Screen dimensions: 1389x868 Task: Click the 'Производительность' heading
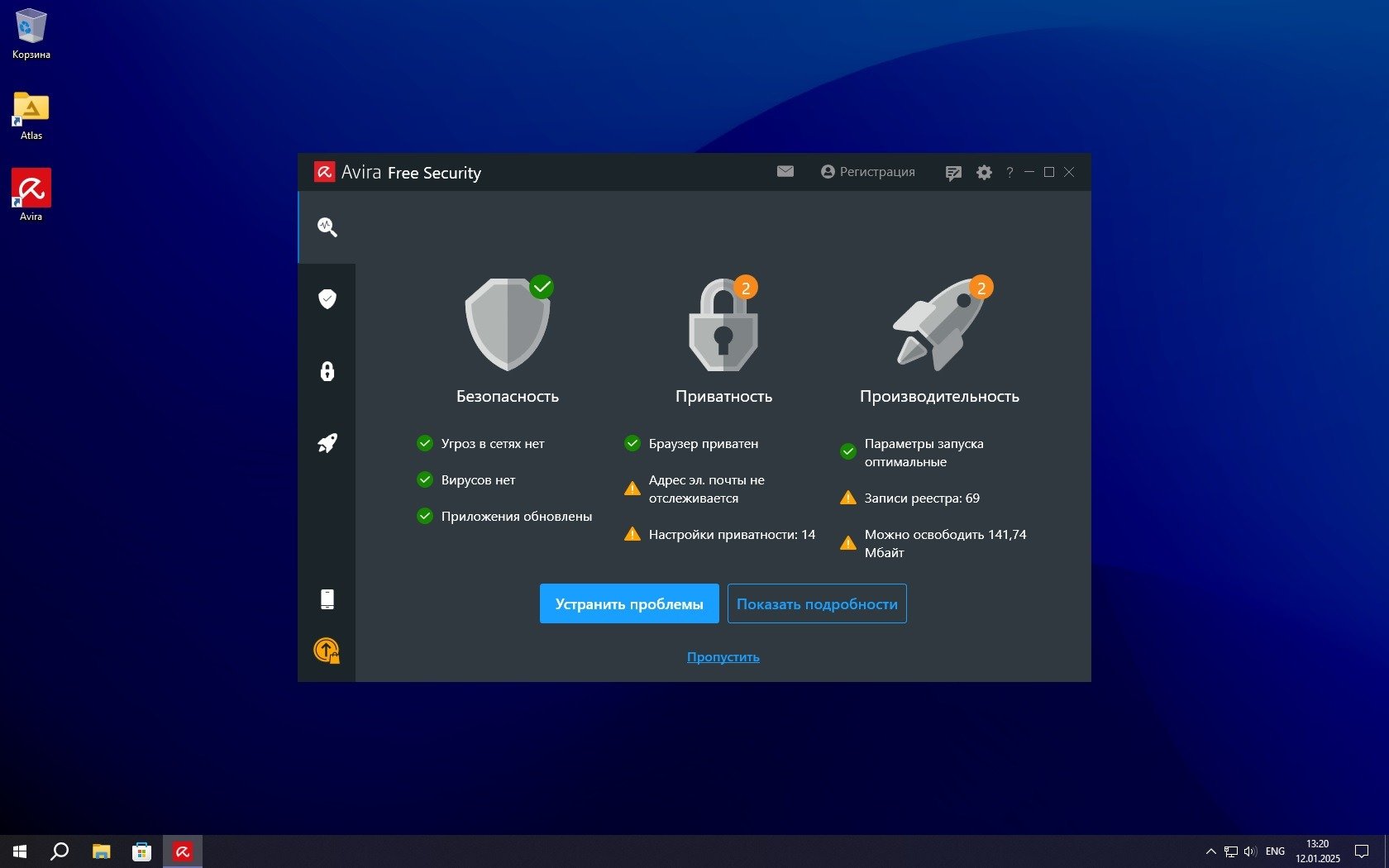point(939,396)
